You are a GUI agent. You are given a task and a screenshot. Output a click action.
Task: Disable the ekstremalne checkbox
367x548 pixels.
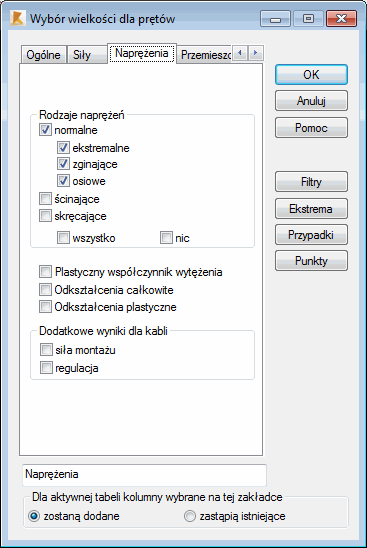tap(63, 148)
